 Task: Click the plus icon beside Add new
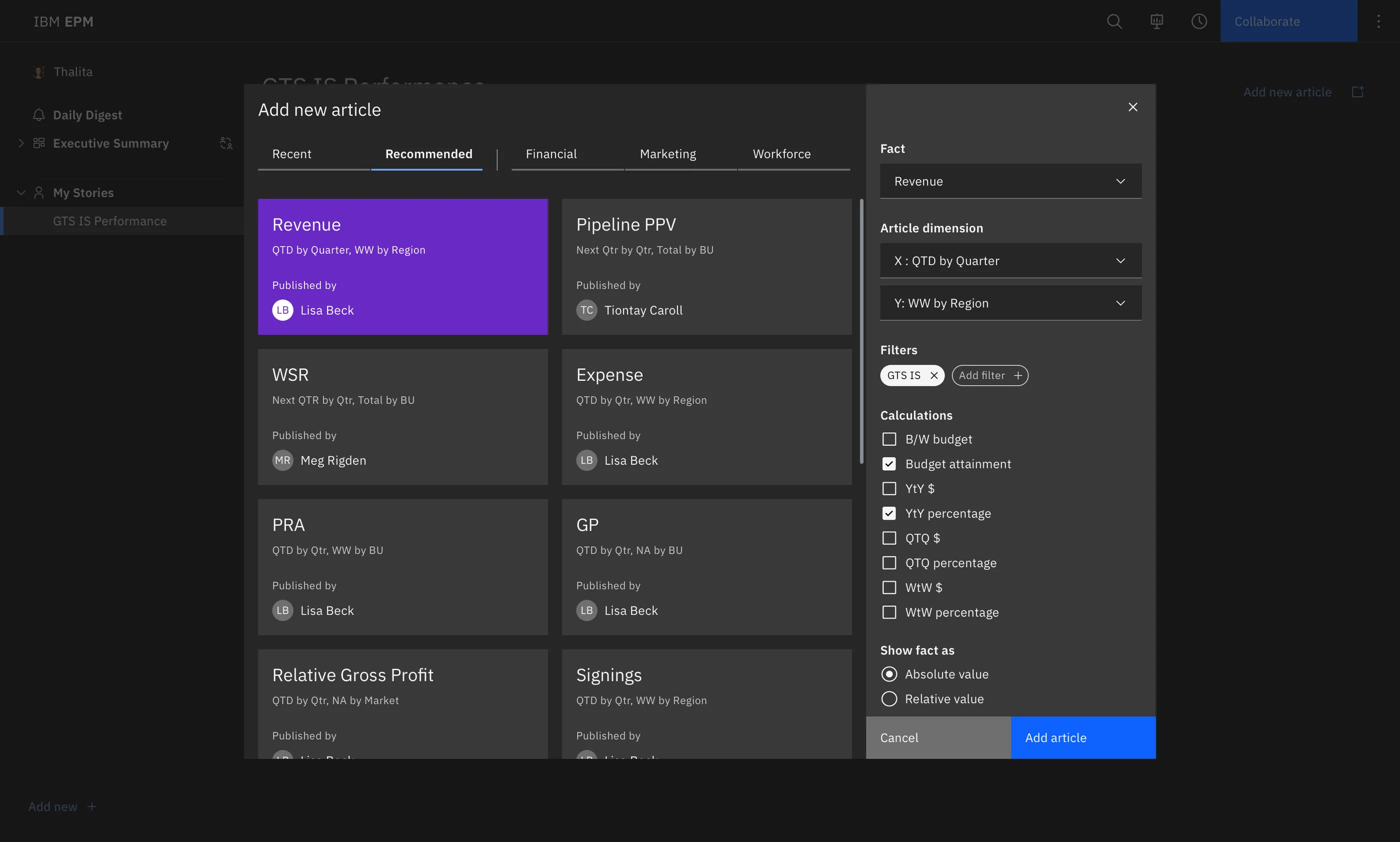tap(92, 806)
